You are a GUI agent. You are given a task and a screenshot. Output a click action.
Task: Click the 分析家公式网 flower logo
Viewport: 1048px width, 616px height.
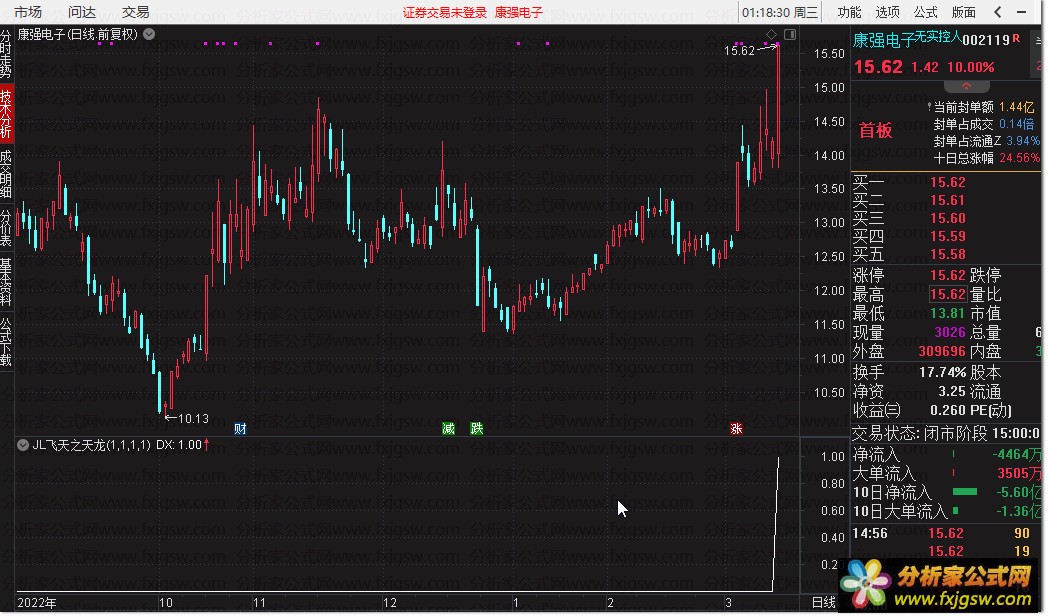point(865,583)
